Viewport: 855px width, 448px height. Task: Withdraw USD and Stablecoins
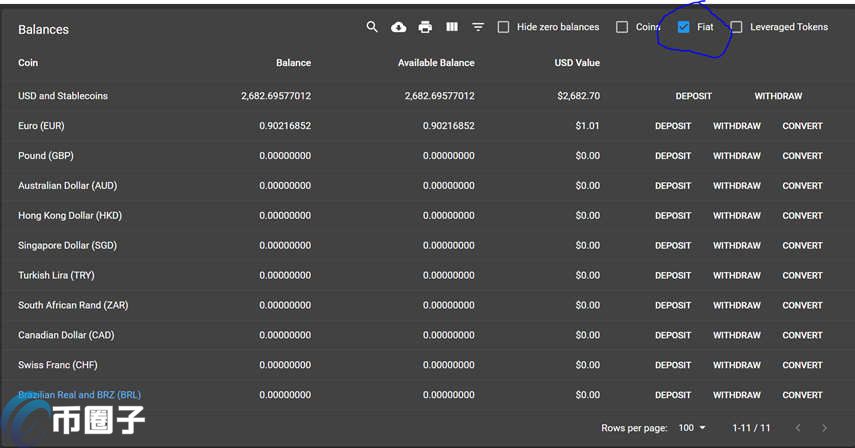click(x=778, y=96)
